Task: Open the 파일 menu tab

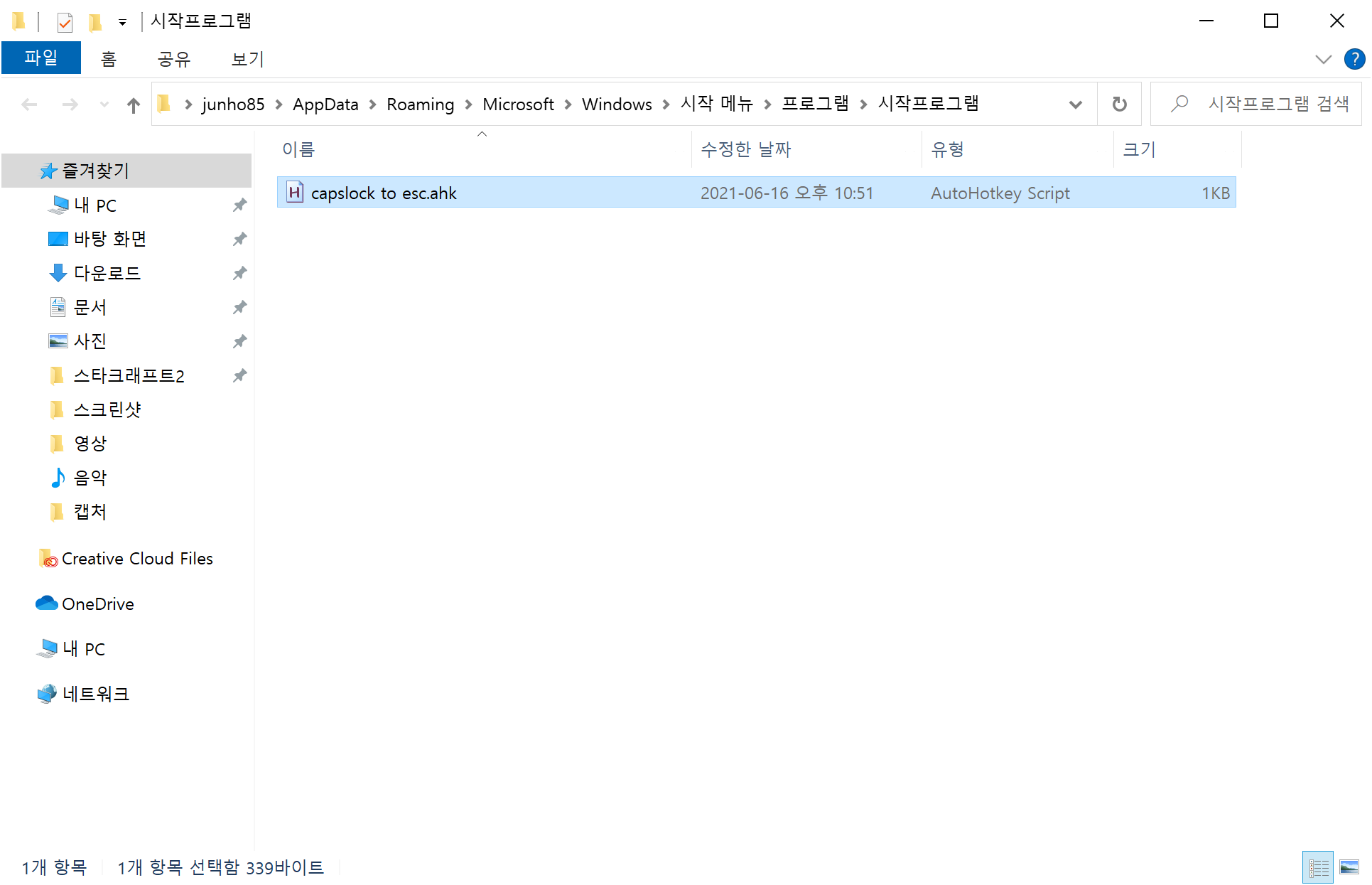Action: (40, 58)
